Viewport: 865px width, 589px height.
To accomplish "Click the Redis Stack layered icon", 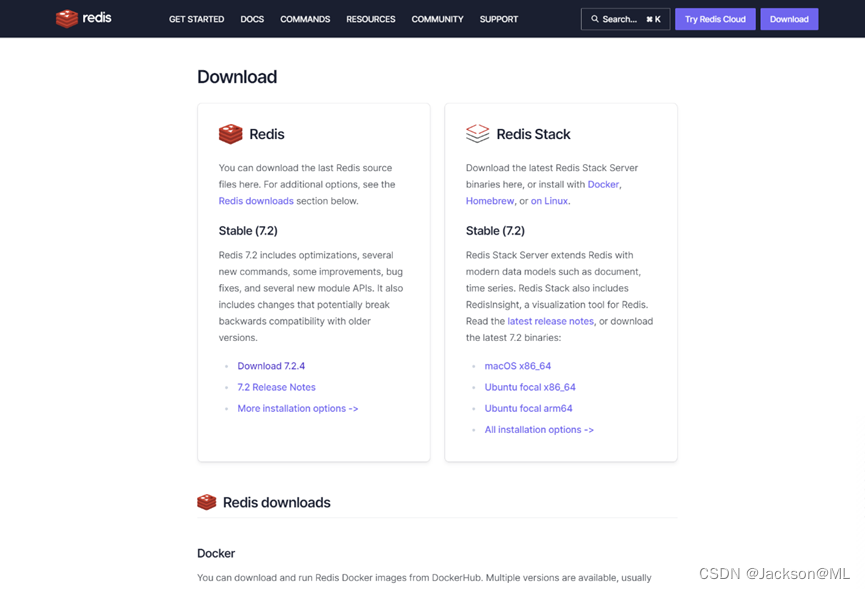I will [x=477, y=133].
